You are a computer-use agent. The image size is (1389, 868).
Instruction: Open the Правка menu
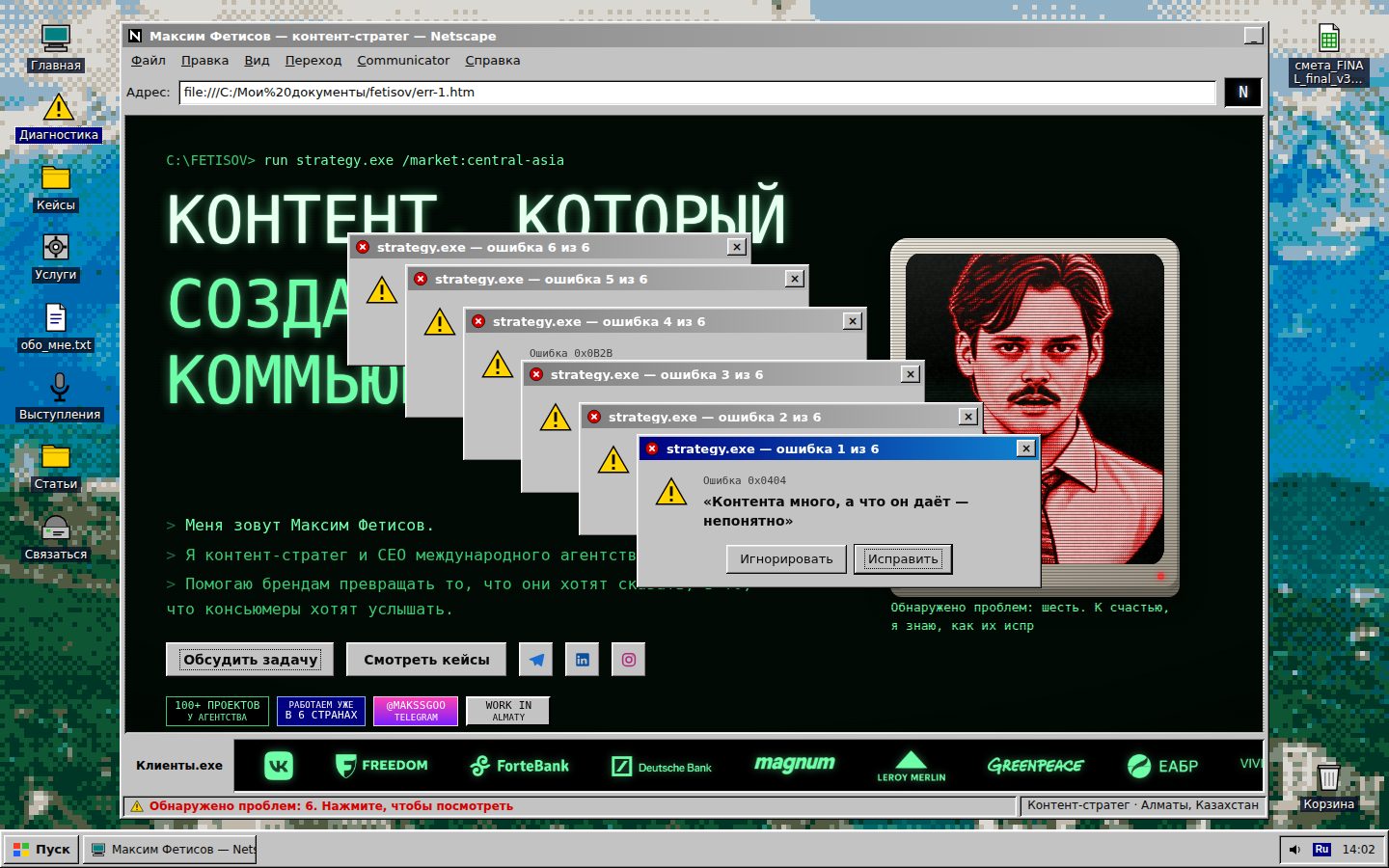(x=204, y=61)
